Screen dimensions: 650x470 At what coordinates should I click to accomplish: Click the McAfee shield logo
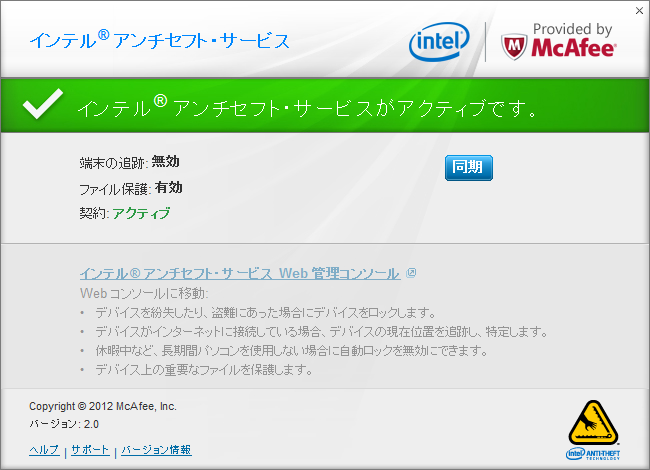pos(514,46)
